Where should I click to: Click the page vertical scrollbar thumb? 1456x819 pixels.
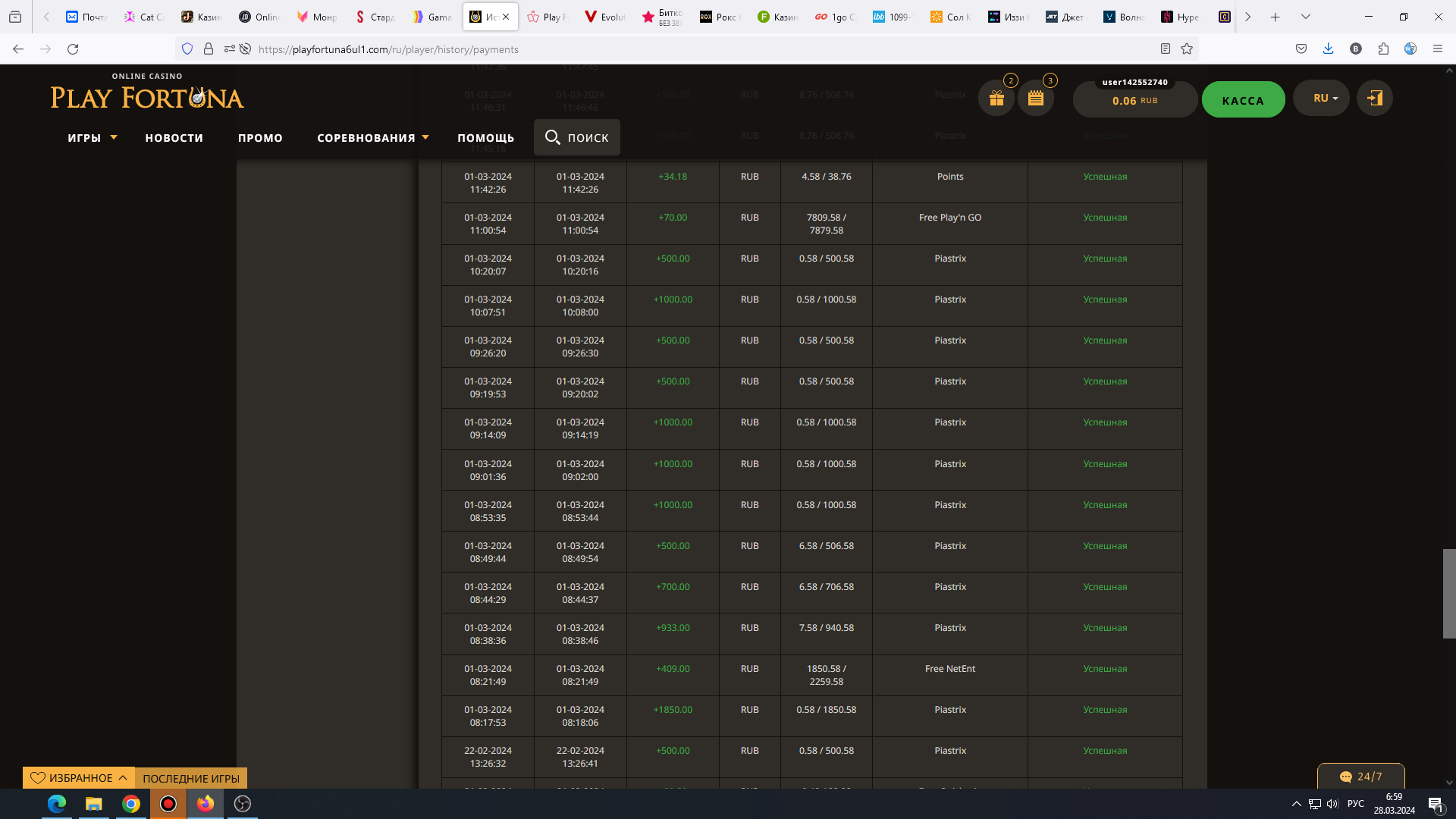point(1448,593)
